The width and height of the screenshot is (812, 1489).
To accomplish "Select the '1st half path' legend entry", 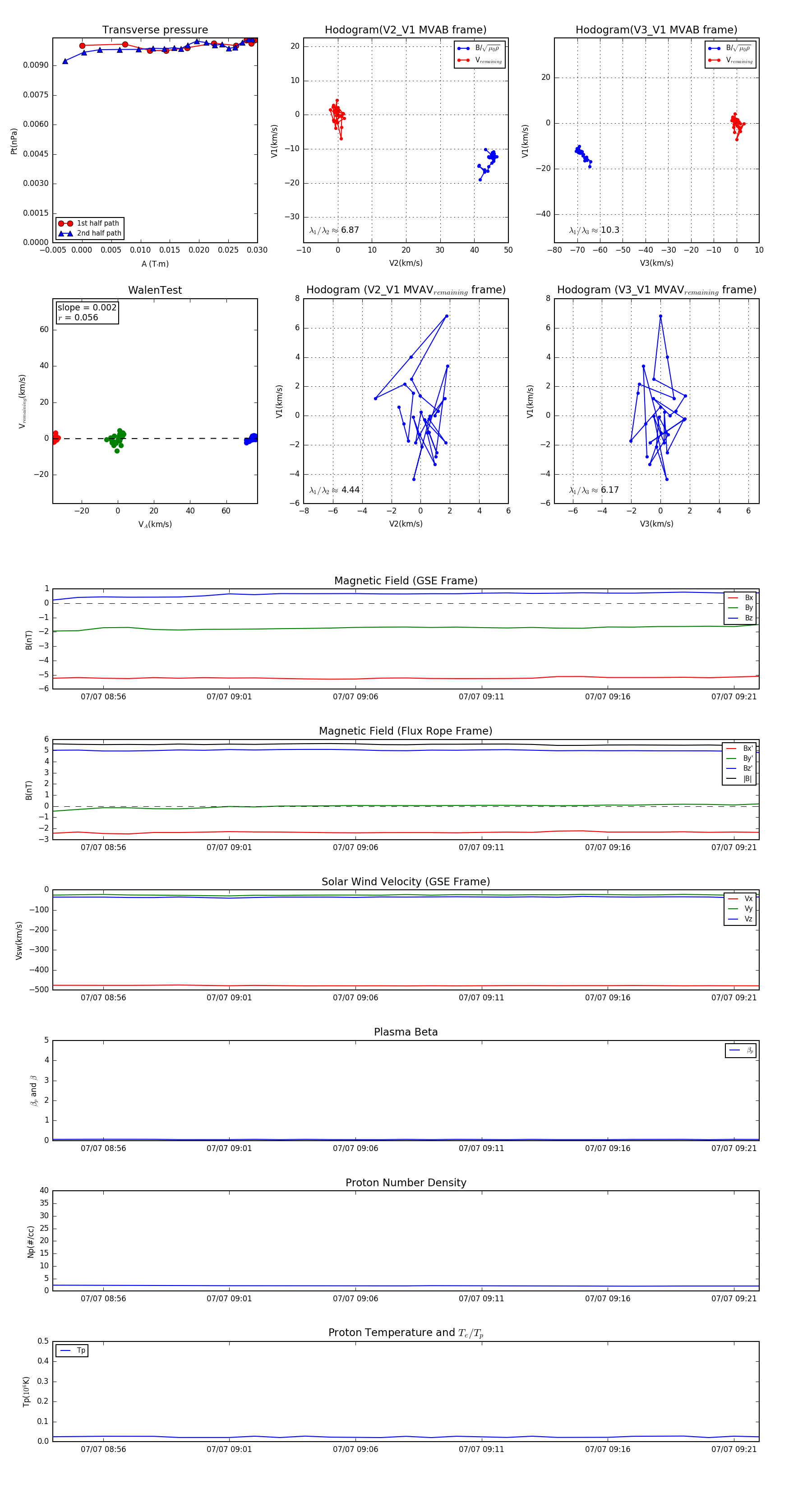I will [90, 223].
